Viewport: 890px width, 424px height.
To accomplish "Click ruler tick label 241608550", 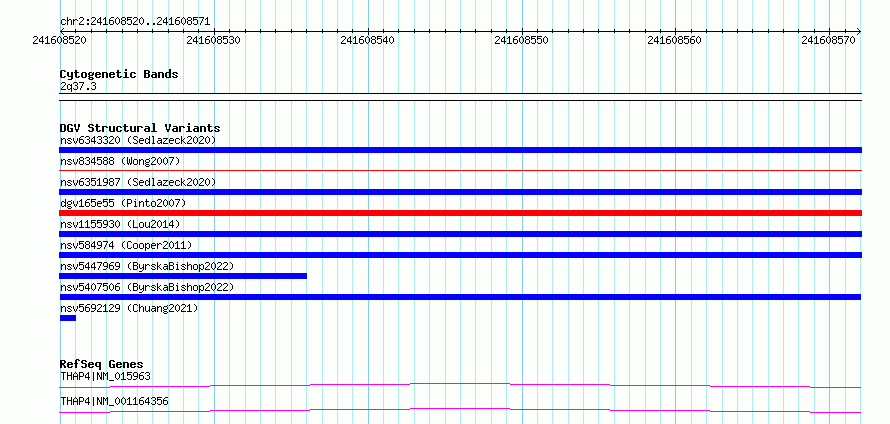I will 522,40.
